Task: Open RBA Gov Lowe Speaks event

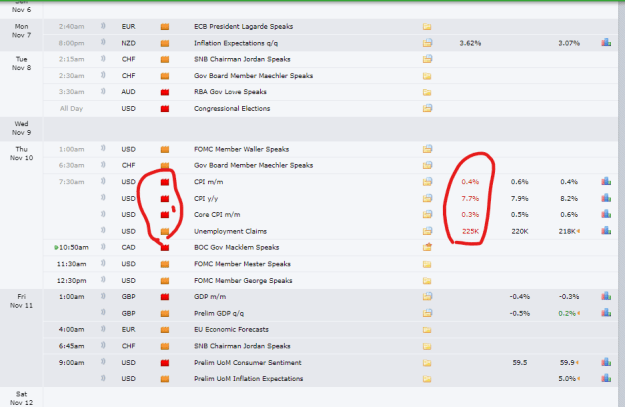Action: tap(230, 92)
